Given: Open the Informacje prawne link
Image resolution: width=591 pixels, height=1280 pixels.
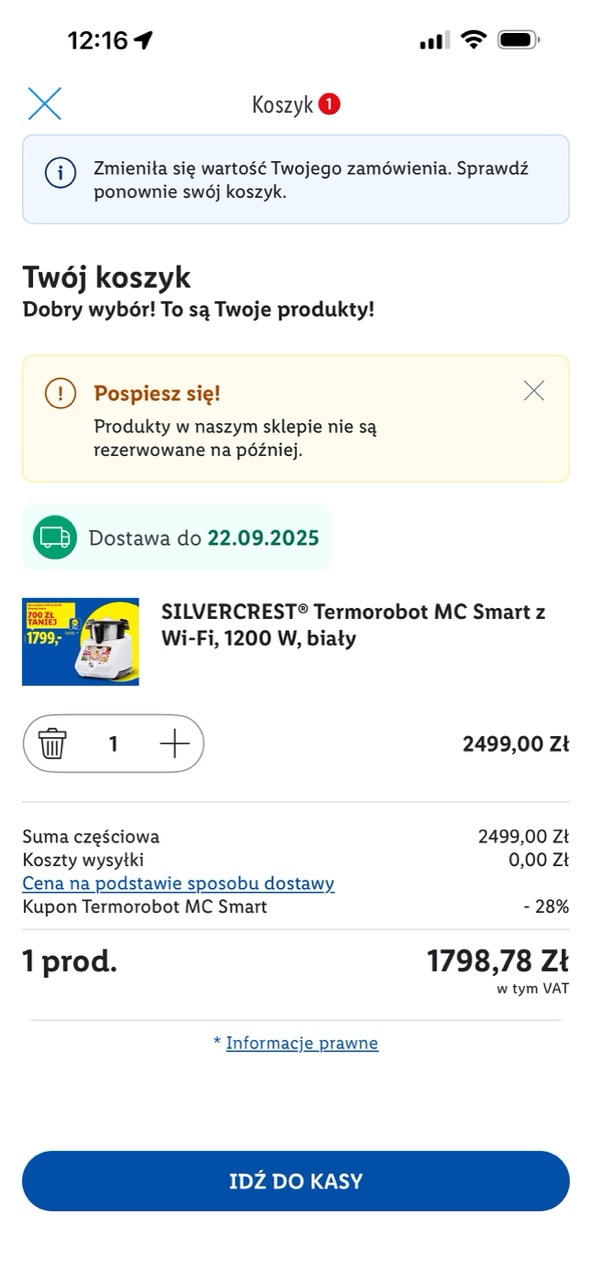Looking at the screenshot, I should [x=302, y=1043].
